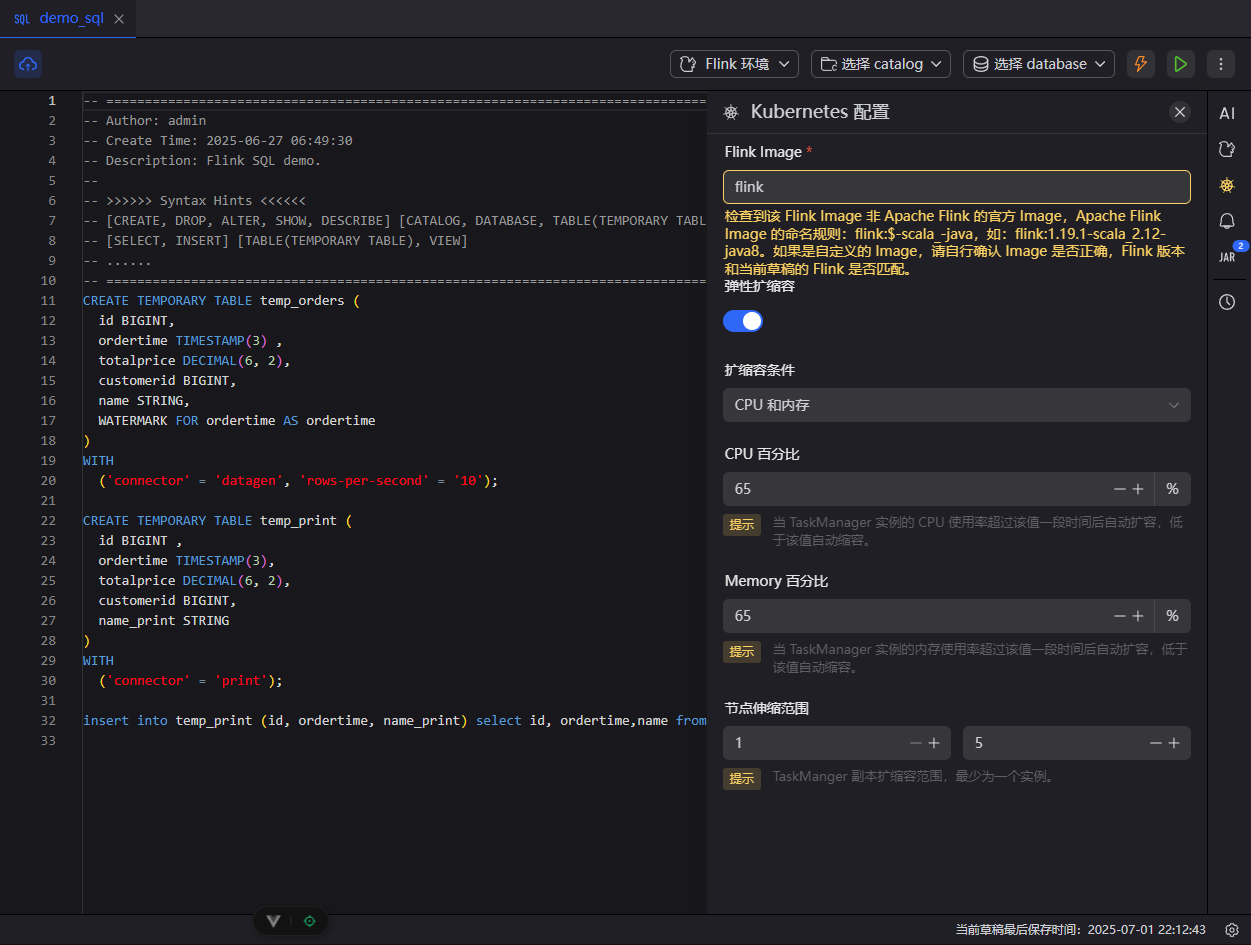Increase CPU 百分比 with plus button
This screenshot has width=1251, height=945.
tap(1138, 489)
